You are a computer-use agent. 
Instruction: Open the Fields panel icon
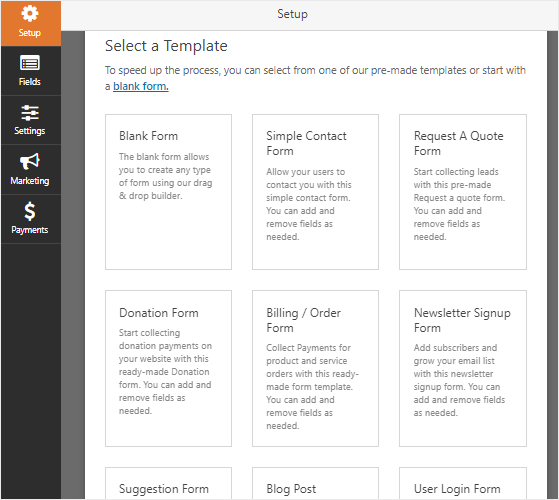click(x=30, y=63)
